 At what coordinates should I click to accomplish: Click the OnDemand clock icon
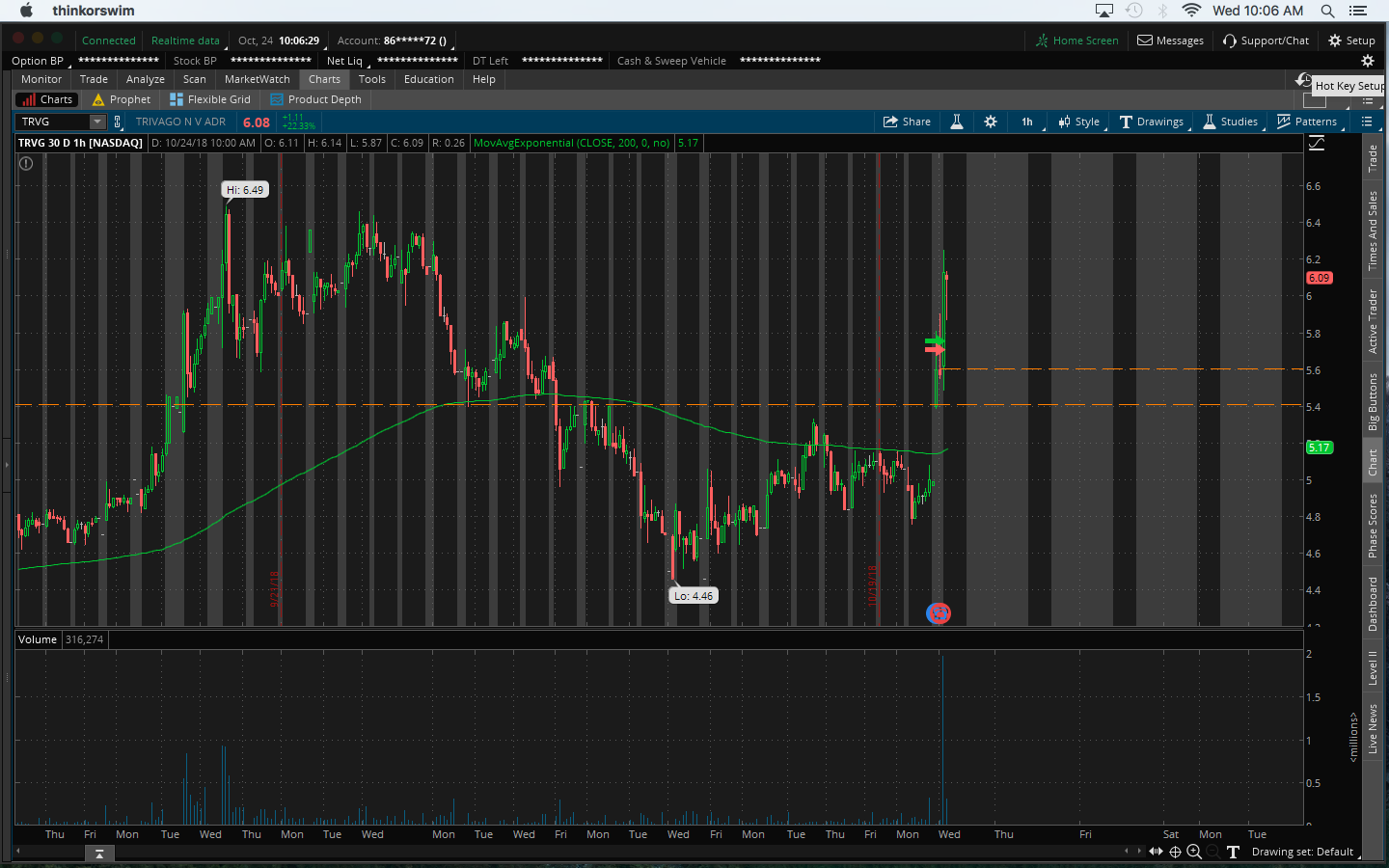[x=1303, y=80]
